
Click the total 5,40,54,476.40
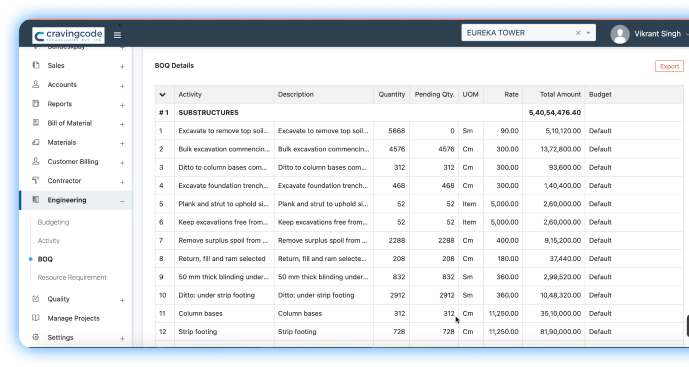coord(555,113)
